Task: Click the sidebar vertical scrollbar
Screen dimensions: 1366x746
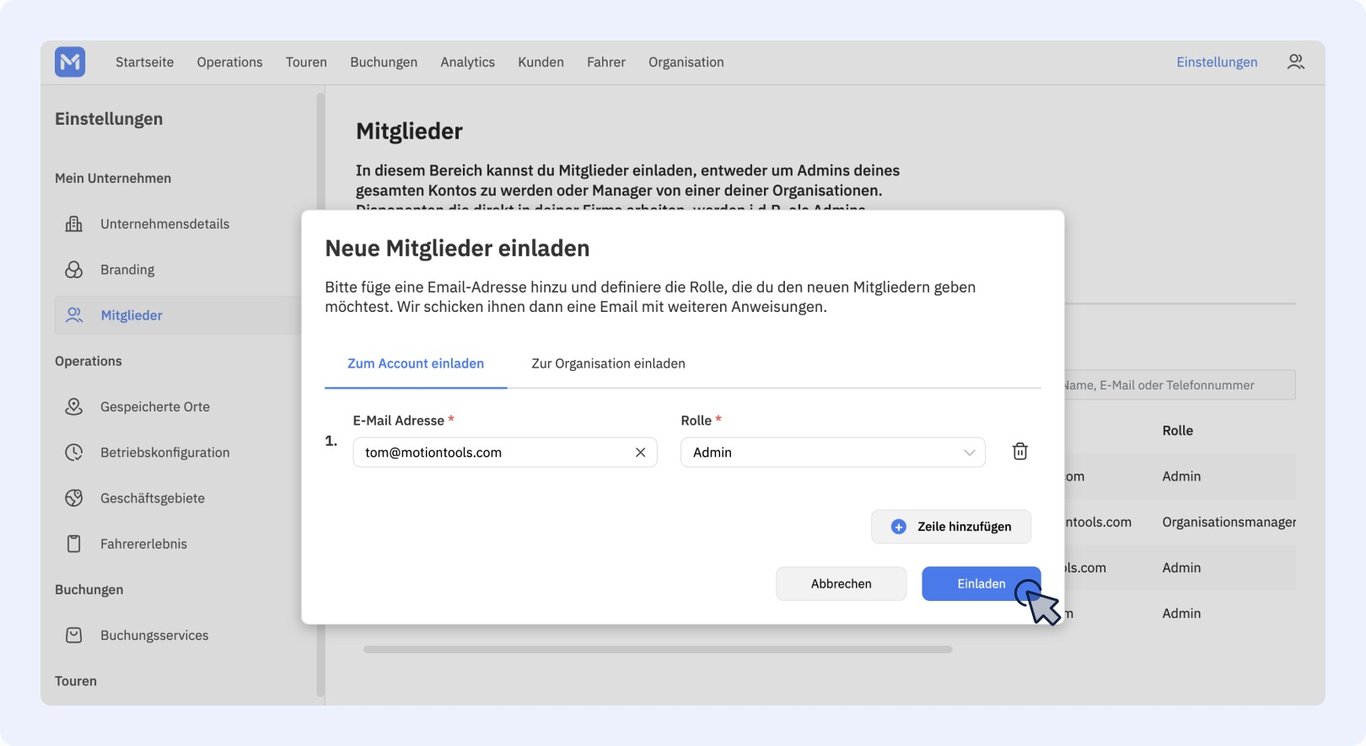Action: [320, 395]
